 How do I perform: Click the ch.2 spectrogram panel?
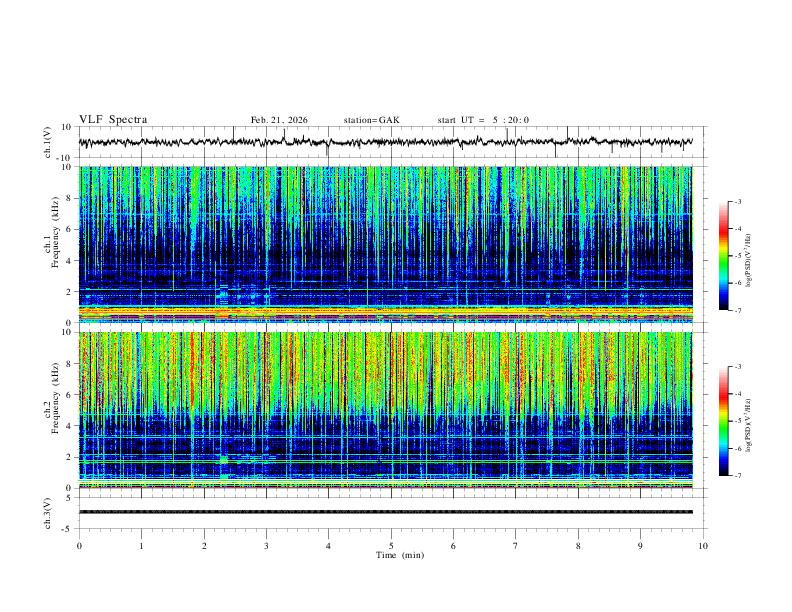pyautogui.click(x=386, y=410)
